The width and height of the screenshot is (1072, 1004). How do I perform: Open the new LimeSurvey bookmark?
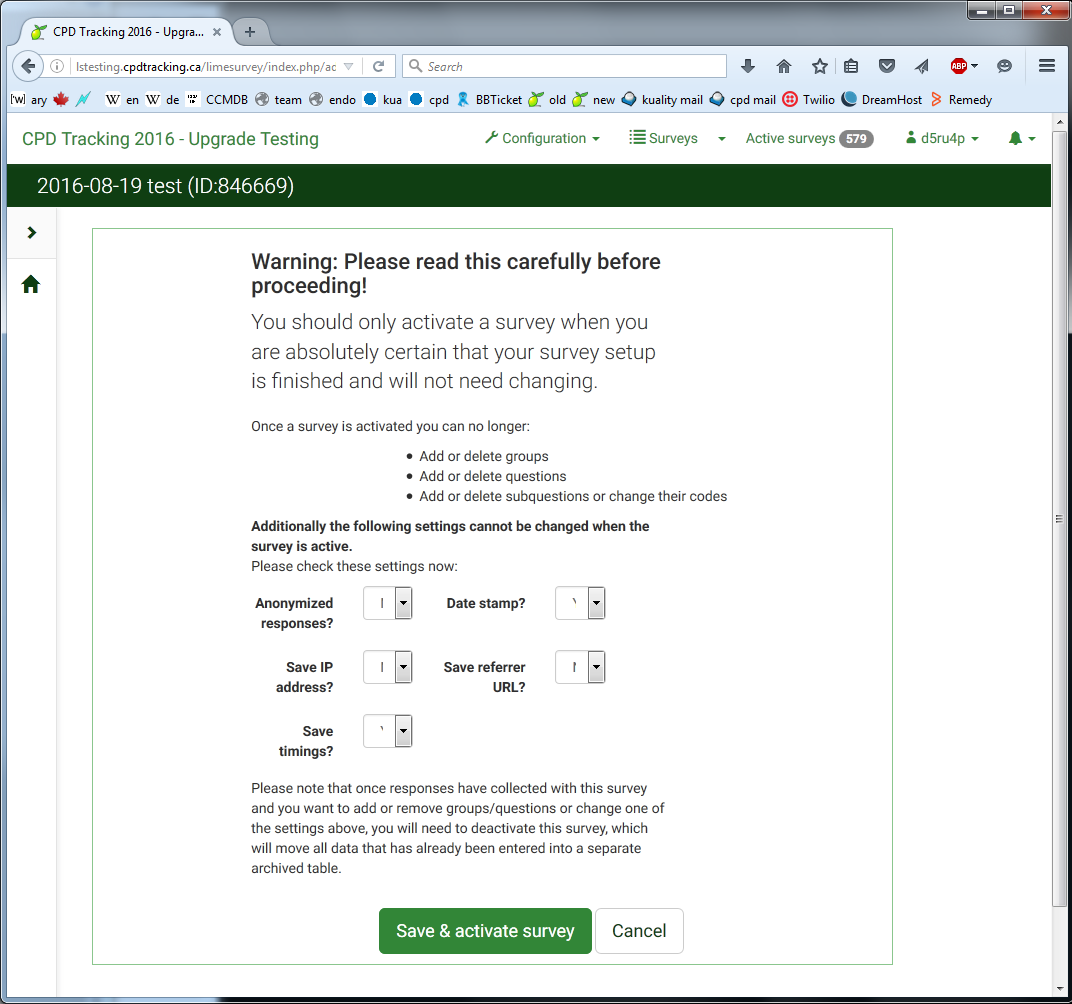point(593,100)
